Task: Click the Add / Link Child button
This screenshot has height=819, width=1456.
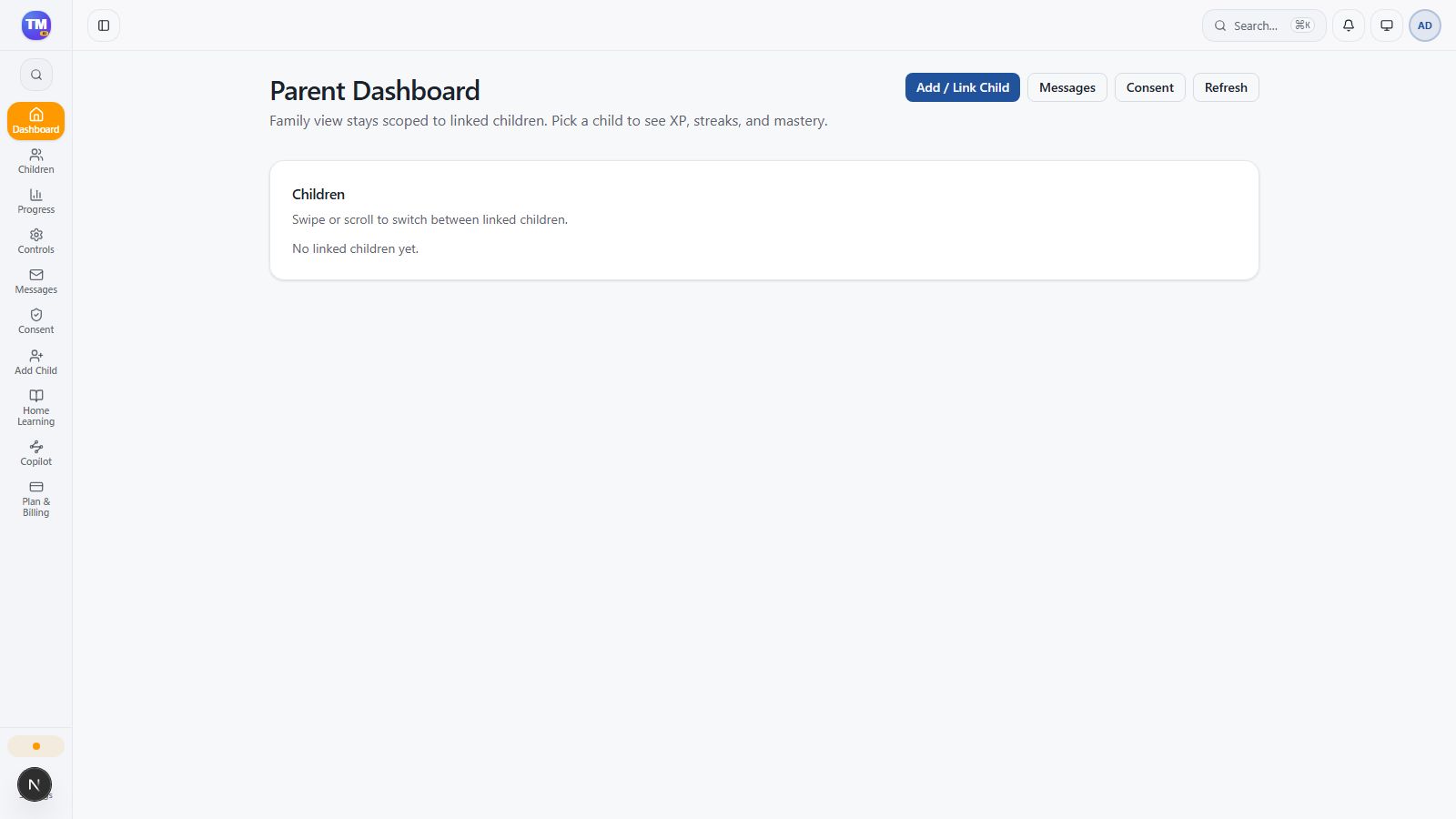Action: (x=963, y=87)
